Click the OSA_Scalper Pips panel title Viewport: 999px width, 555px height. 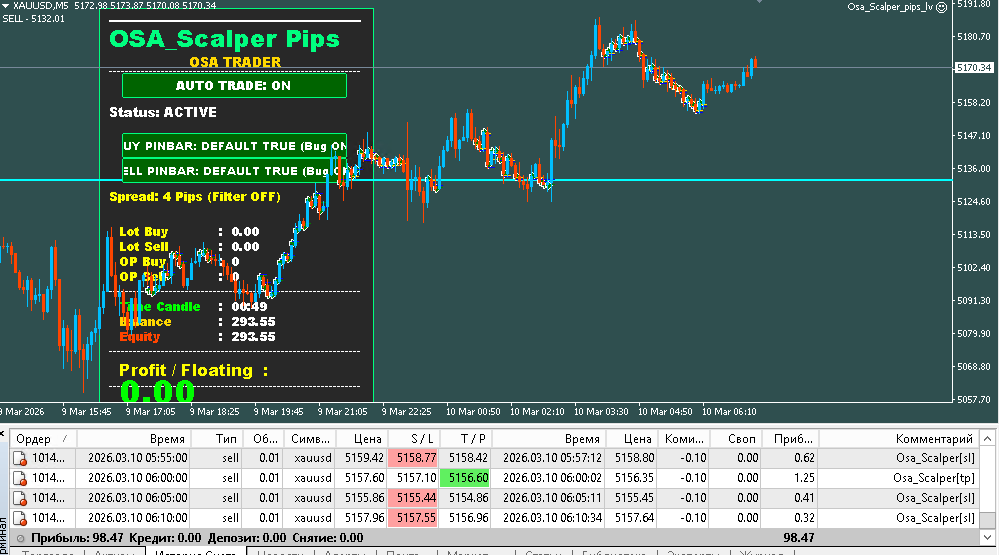coord(224,40)
